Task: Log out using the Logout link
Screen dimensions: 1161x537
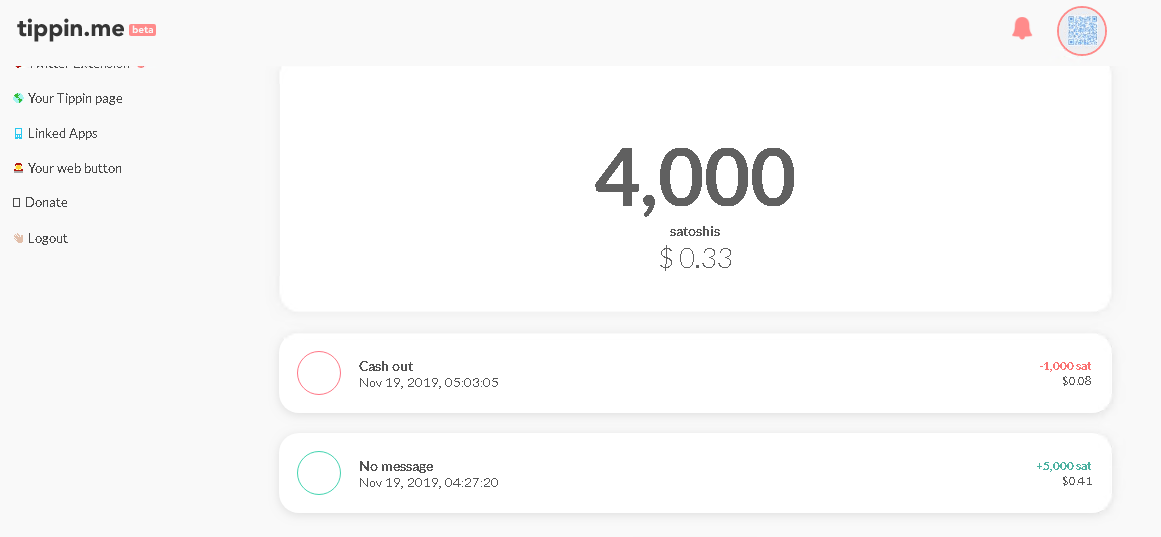Action: click(48, 238)
